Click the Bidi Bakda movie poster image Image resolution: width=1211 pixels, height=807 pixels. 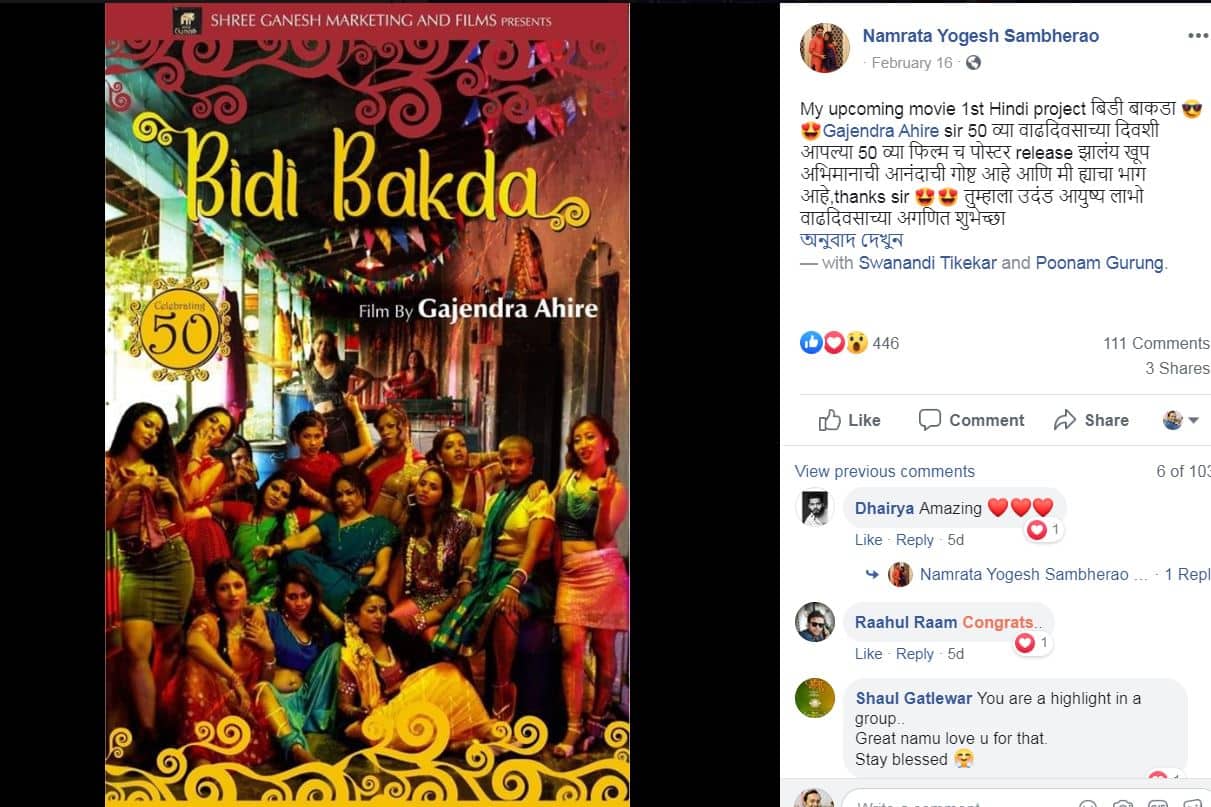[x=367, y=404]
